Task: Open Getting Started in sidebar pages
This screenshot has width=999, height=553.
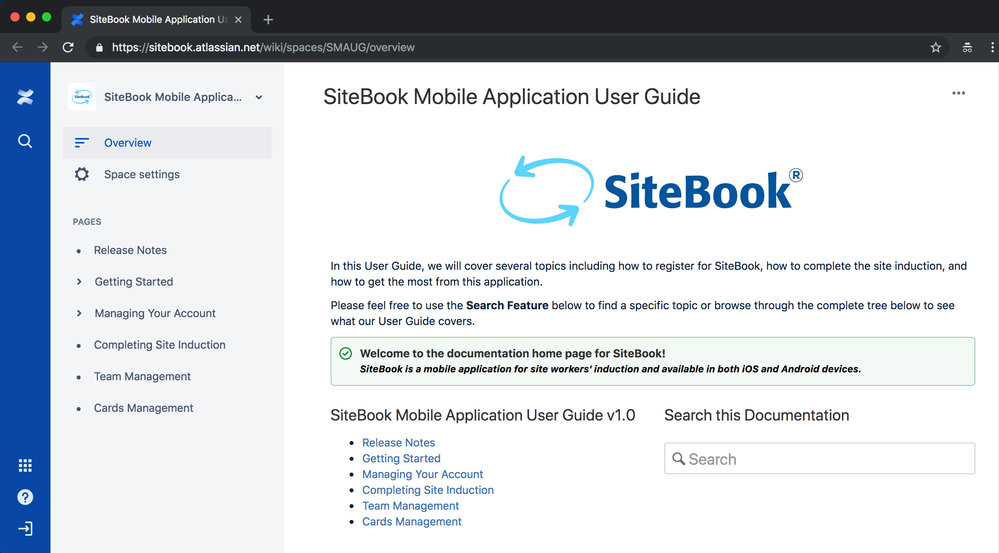Action: [134, 282]
